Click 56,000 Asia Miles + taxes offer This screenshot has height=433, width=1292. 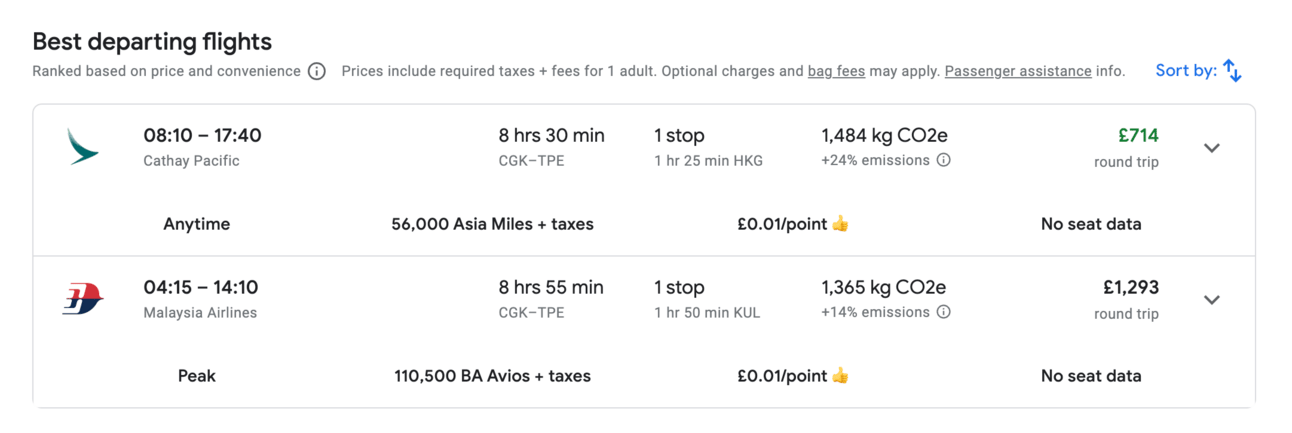[492, 224]
